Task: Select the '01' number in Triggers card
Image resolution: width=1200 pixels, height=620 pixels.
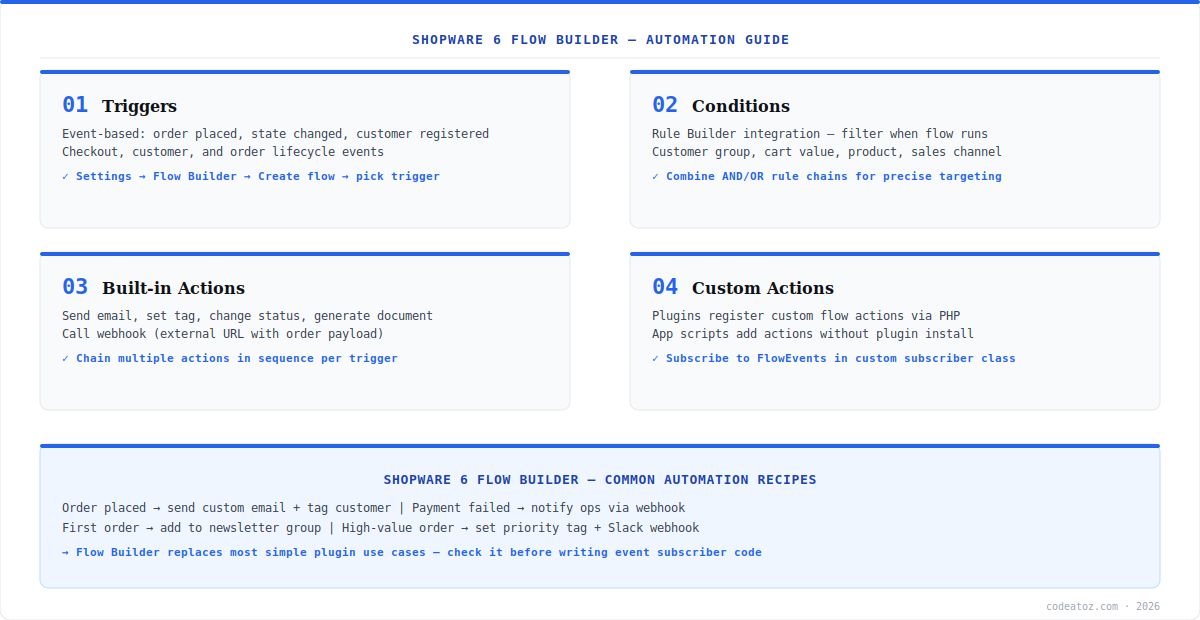Action: [75, 105]
